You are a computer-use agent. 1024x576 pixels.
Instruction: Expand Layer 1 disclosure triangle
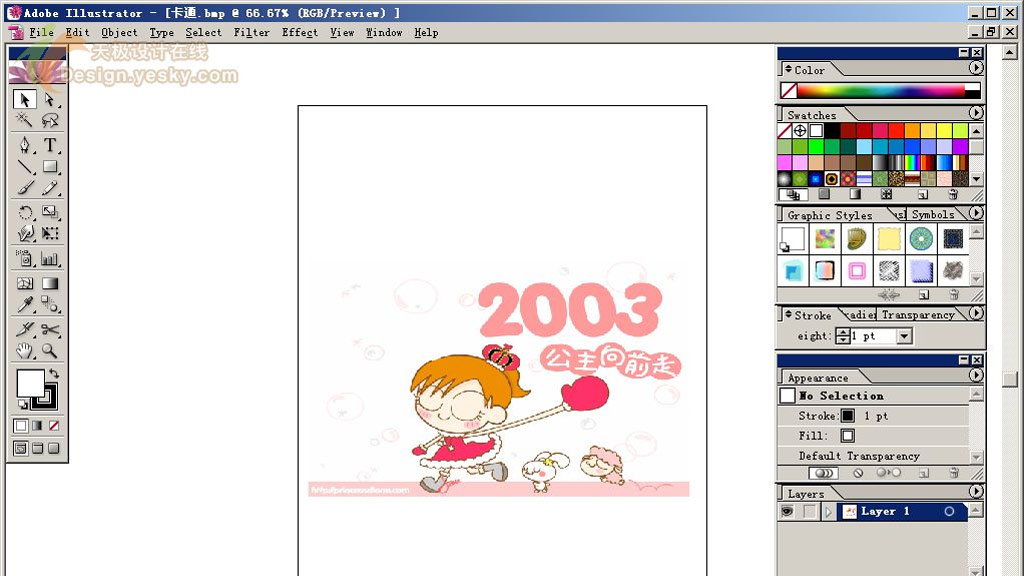(828, 511)
